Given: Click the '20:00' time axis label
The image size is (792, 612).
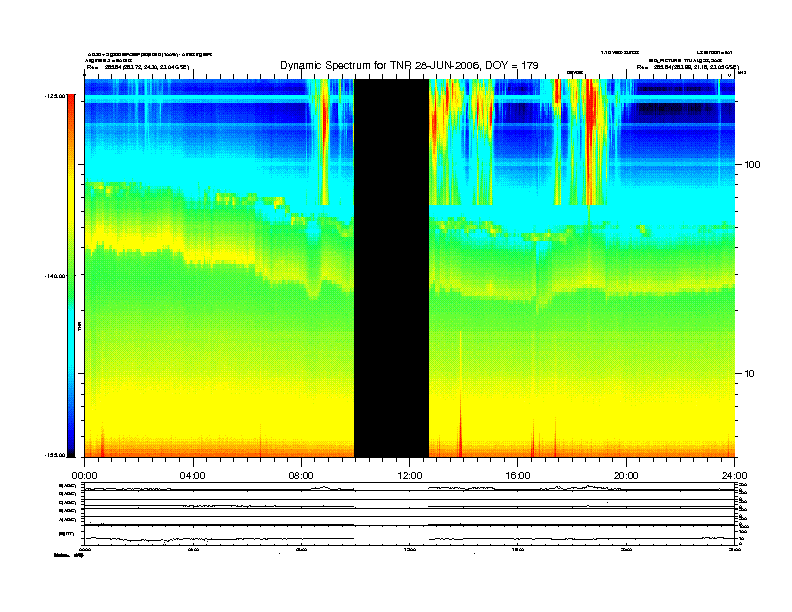Looking at the screenshot, I should pyautogui.click(x=626, y=476).
